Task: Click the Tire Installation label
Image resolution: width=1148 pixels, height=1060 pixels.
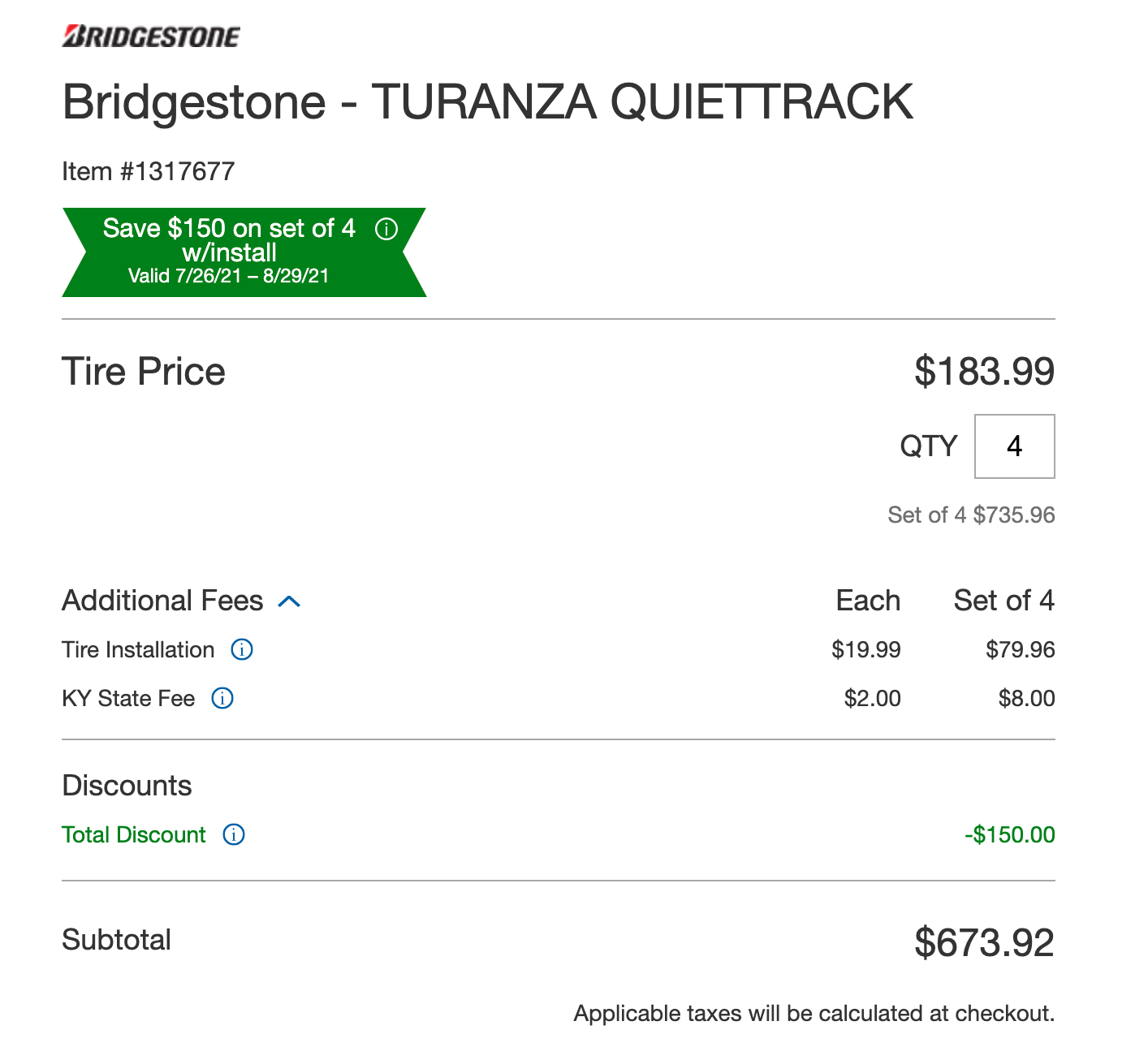Action: (x=138, y=649)
